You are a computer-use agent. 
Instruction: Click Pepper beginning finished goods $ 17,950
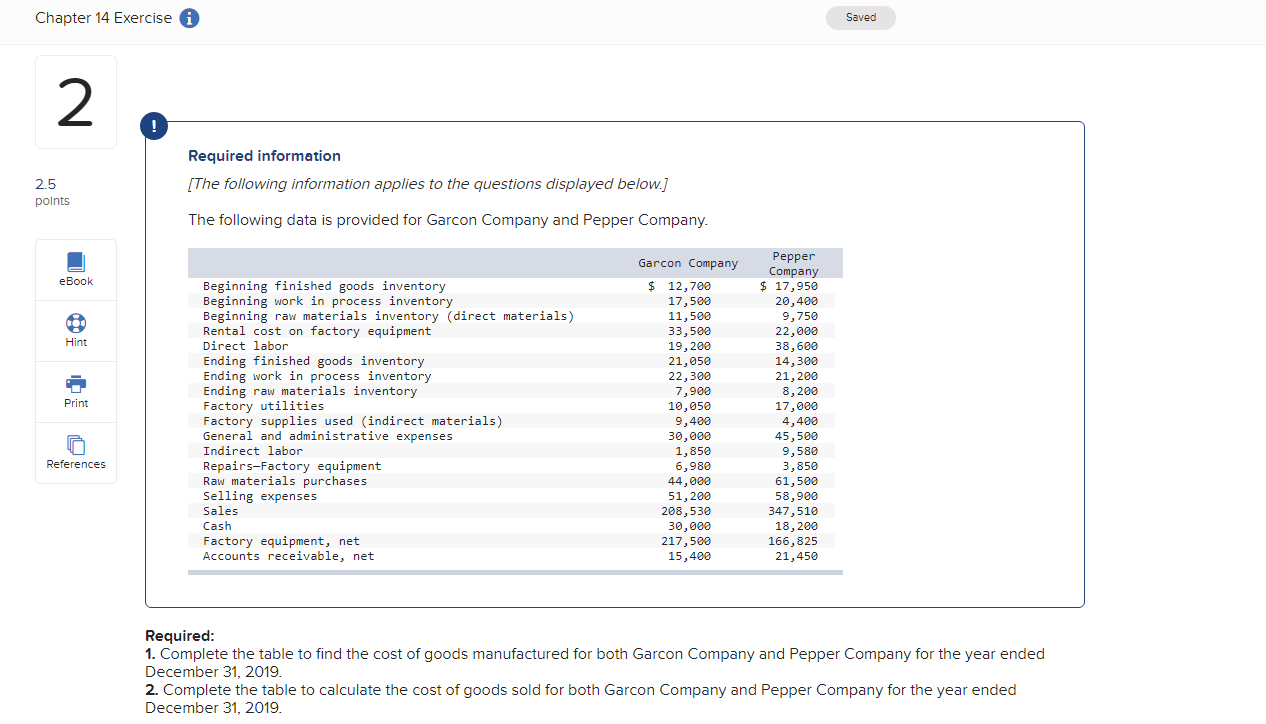788,286
